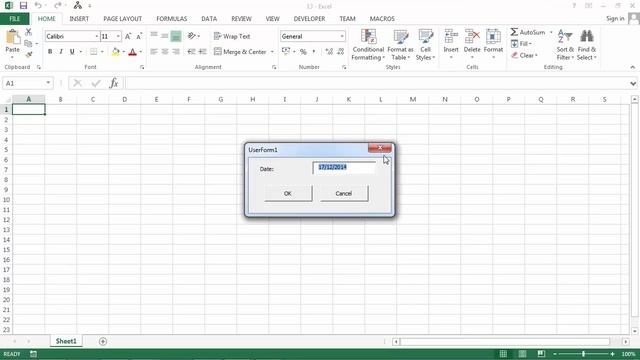The height and width of the screenshot is (360, 640).
Task: Click the Cut scissors icon
Action: click(28, 32)
